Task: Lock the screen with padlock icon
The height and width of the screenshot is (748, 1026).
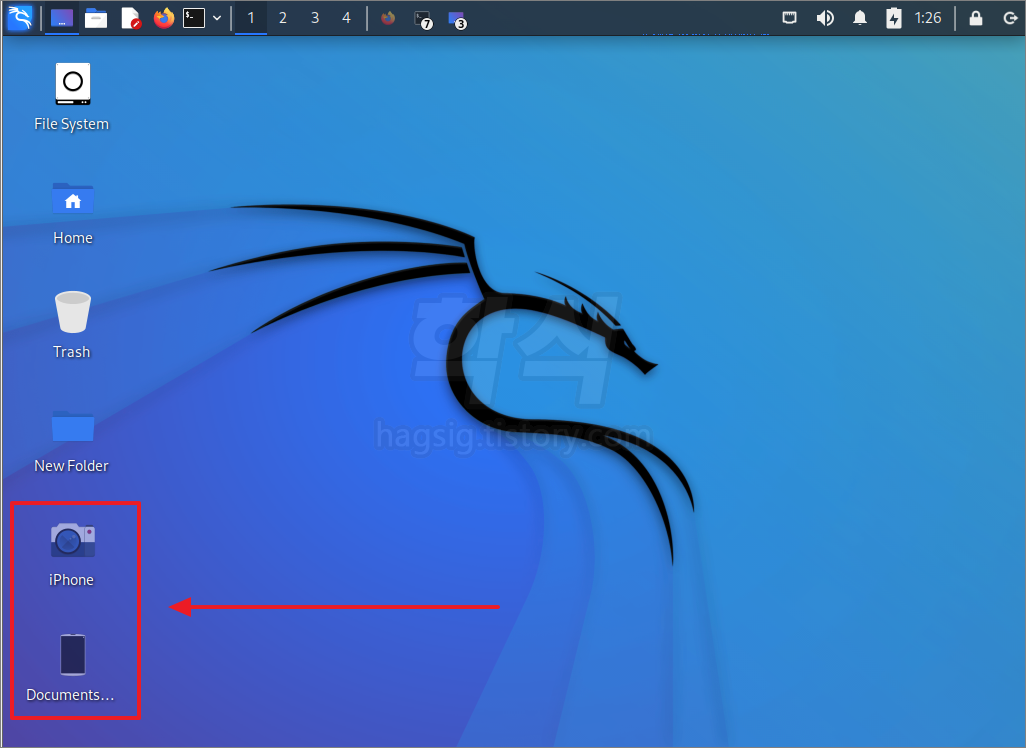Action: coord(976,18)
